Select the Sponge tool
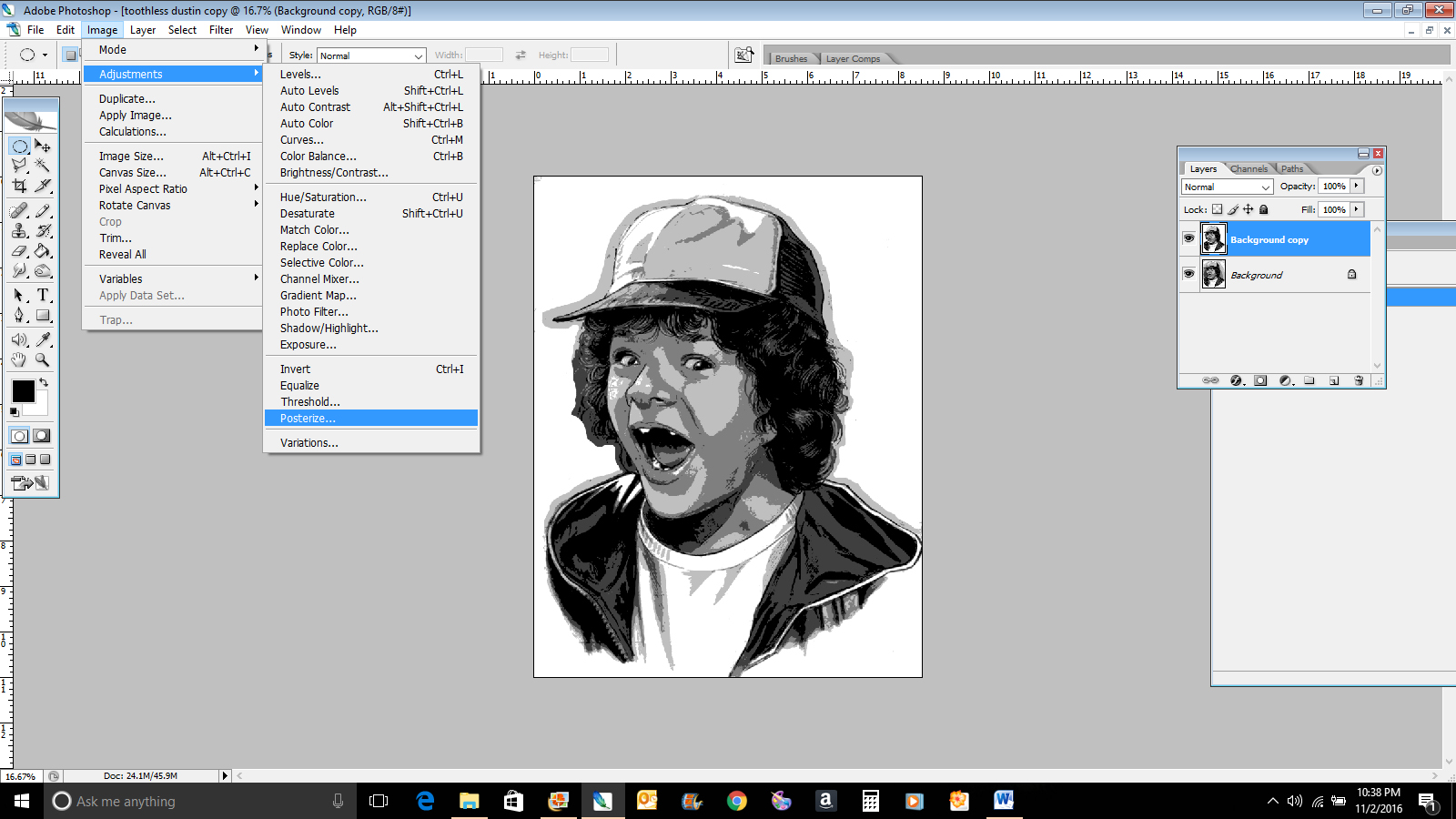This screenshot has height=819, width=1456. click(43, 270)
